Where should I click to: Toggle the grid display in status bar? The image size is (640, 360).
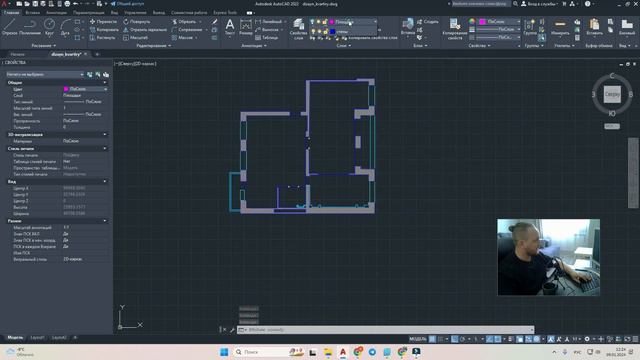tap(432, 339)
